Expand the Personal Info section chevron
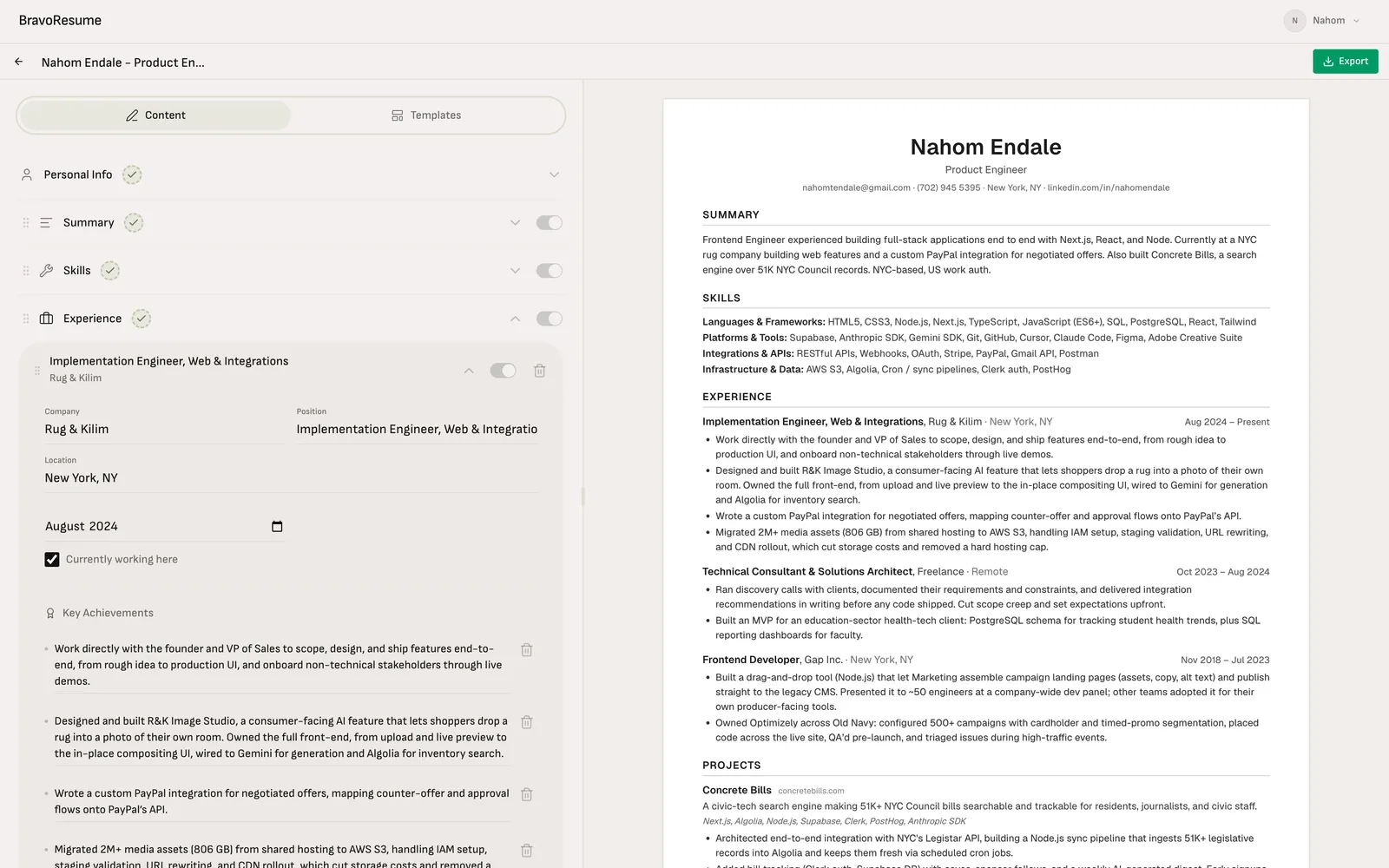The height and width of the screenshot is (868, 1389). (x=554, y=174)
